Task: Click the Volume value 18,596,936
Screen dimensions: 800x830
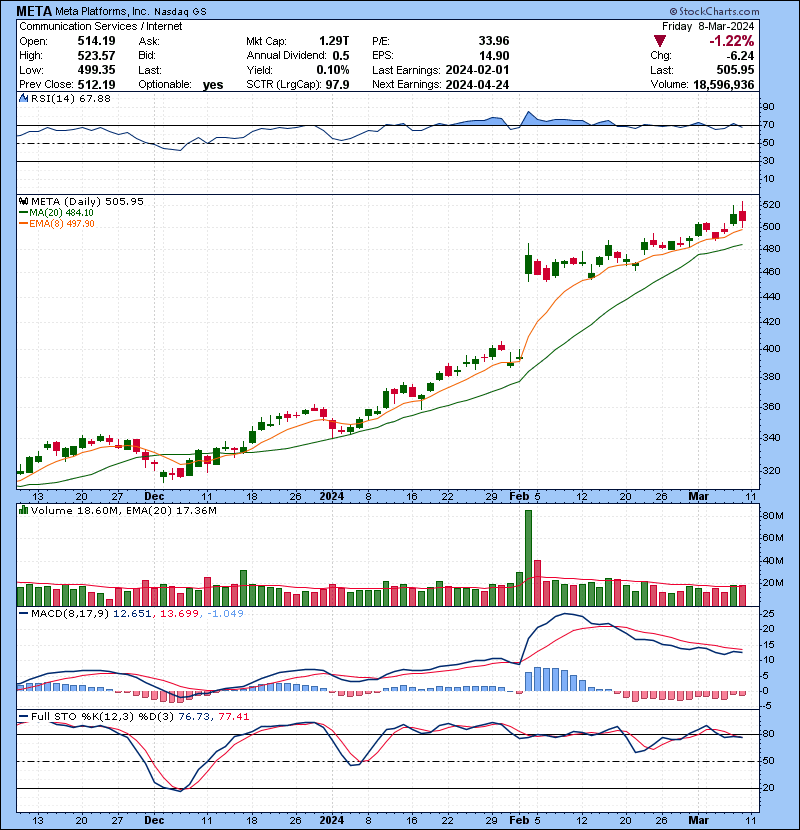Action: pyautogui.click(x=723, y=85)
